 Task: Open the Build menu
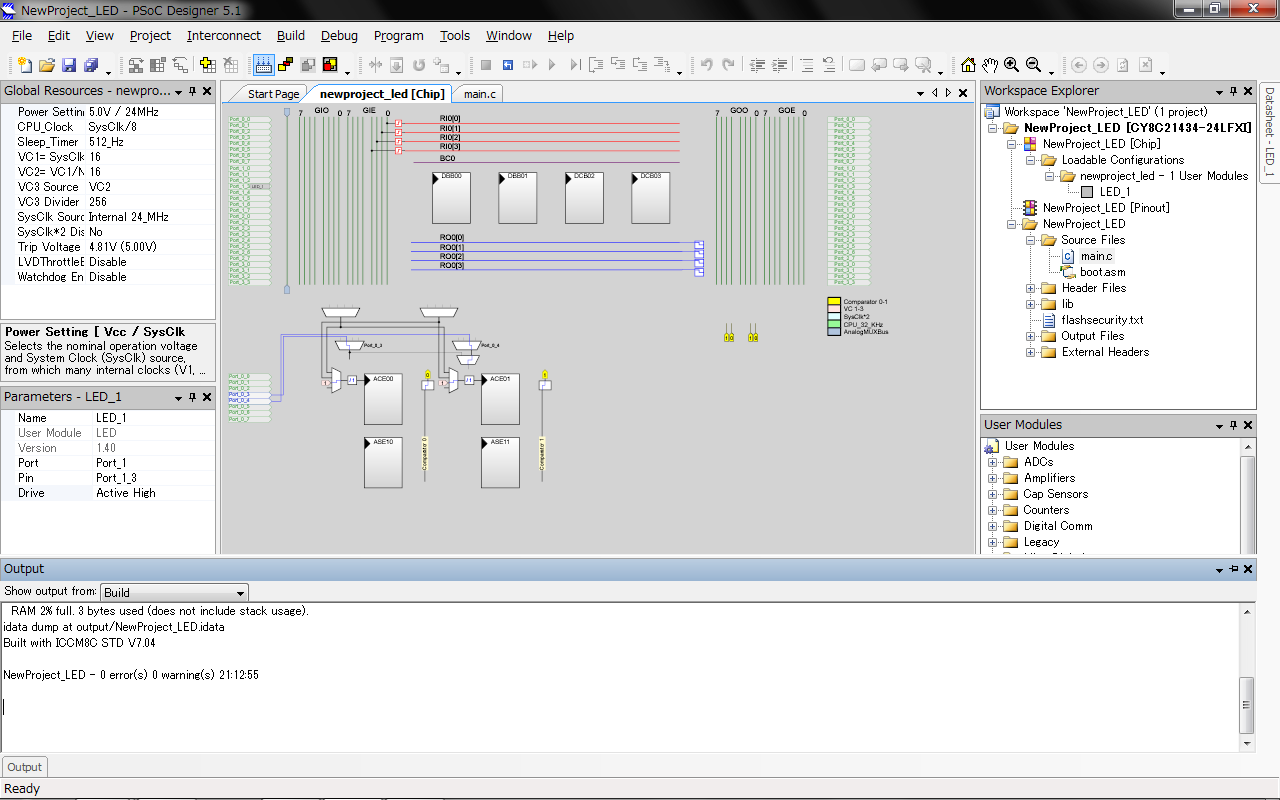[x=291, y=35]
